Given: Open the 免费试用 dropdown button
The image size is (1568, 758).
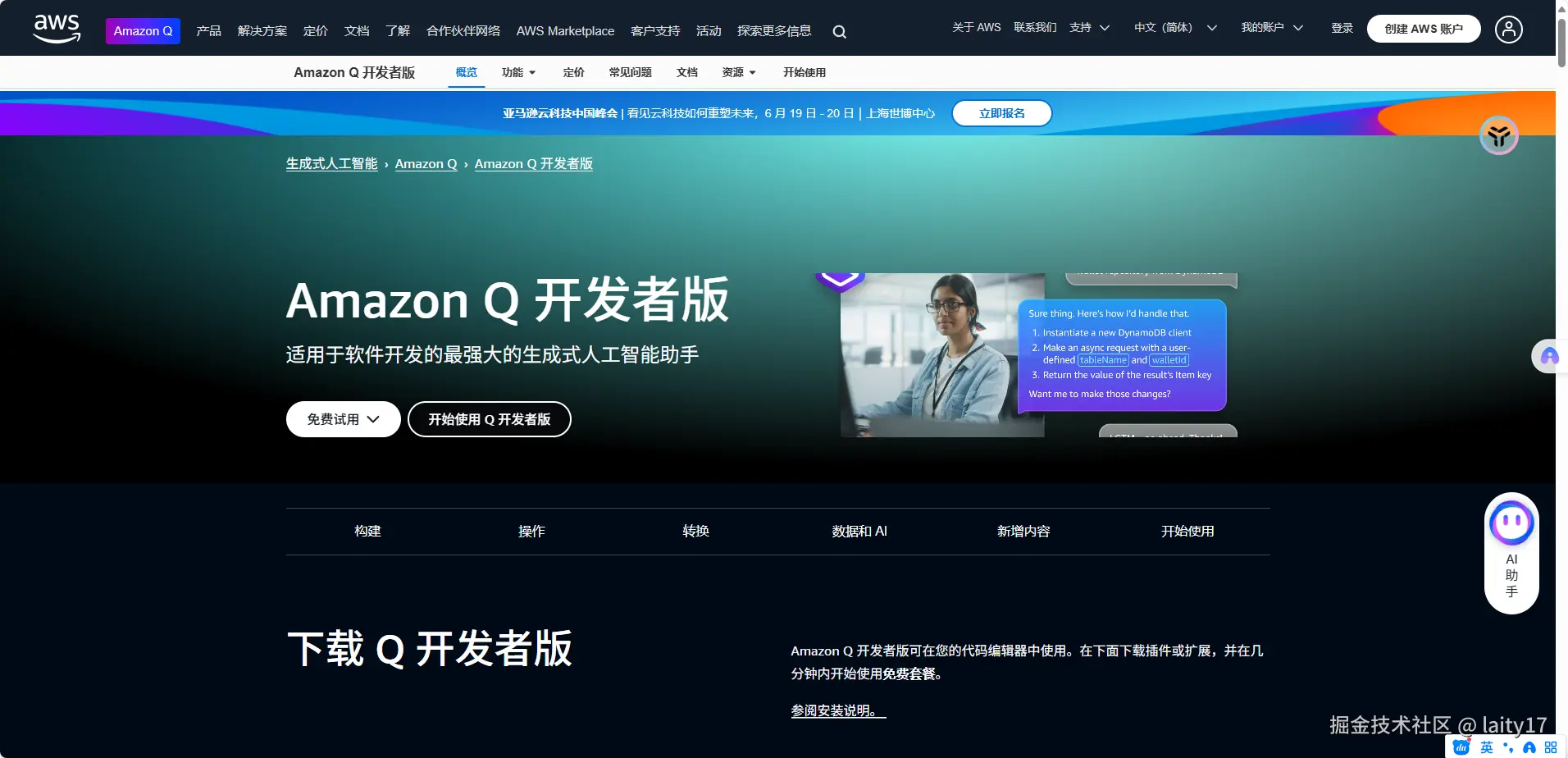Looking at the screenshot, I should [x=343, y=419].
